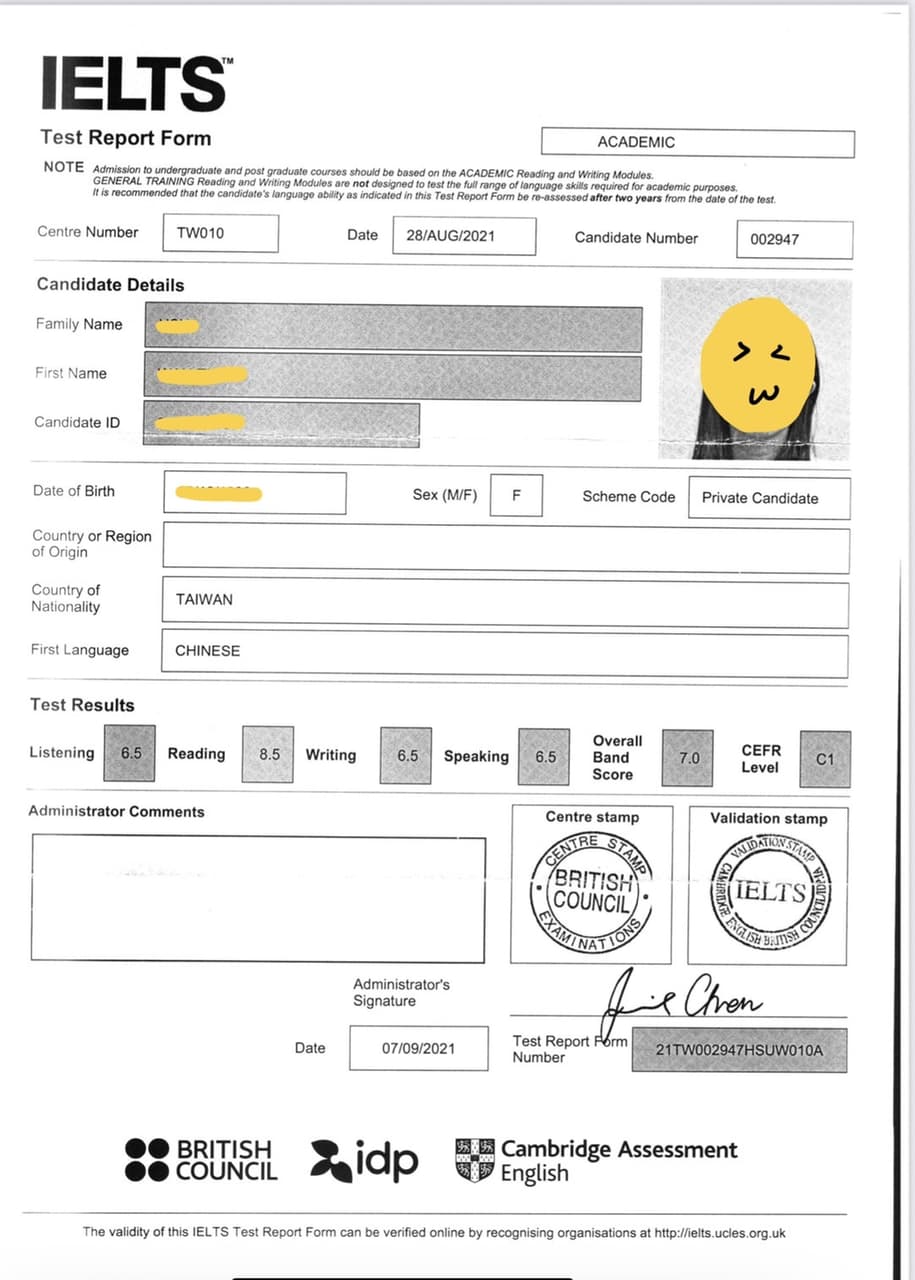The height and width of the screenshot is (1280, 915).
Task: Click the Centre Number field TW010
Action: (218, 234)
